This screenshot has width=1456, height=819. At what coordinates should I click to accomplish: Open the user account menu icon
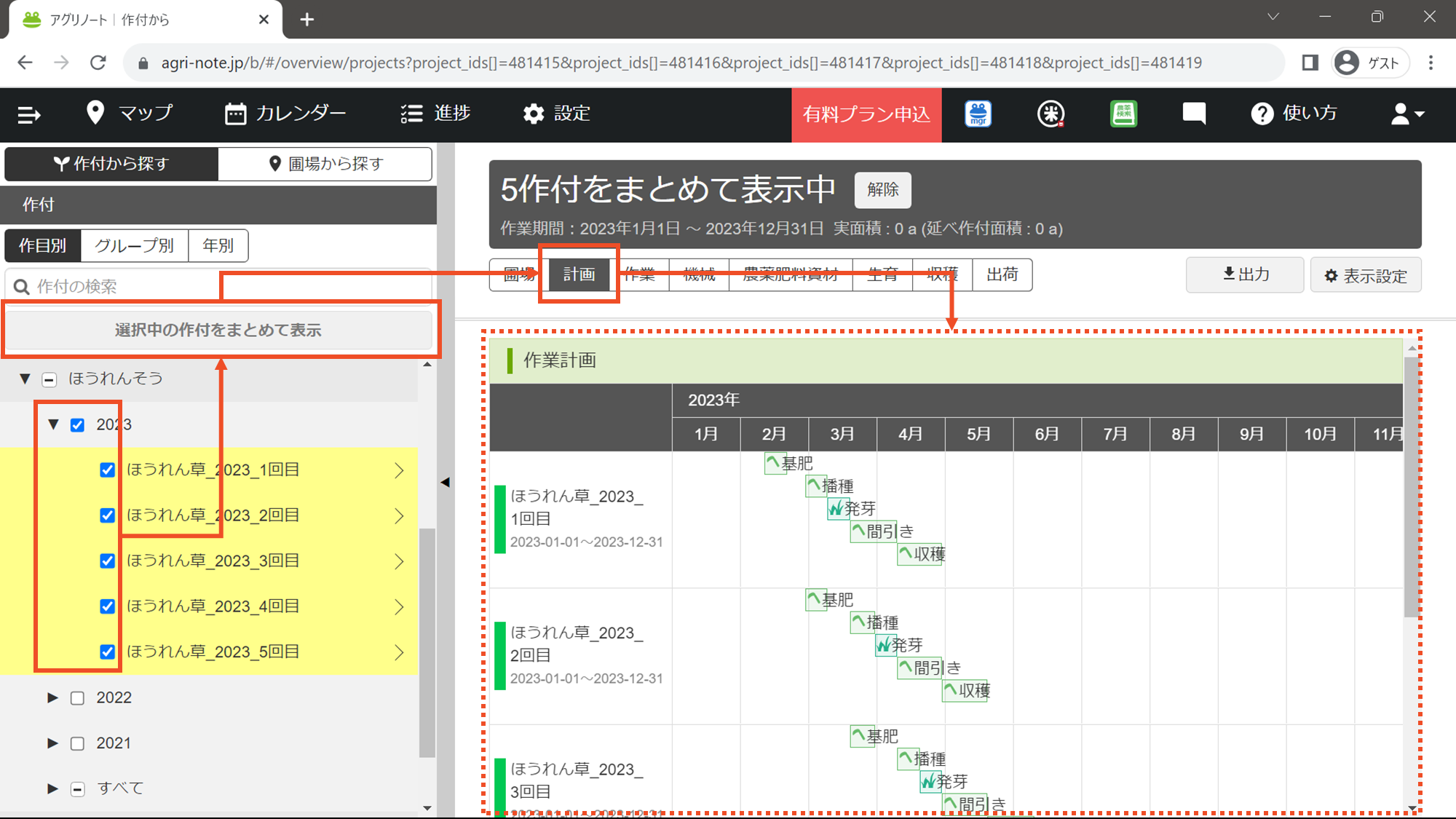1406,114
